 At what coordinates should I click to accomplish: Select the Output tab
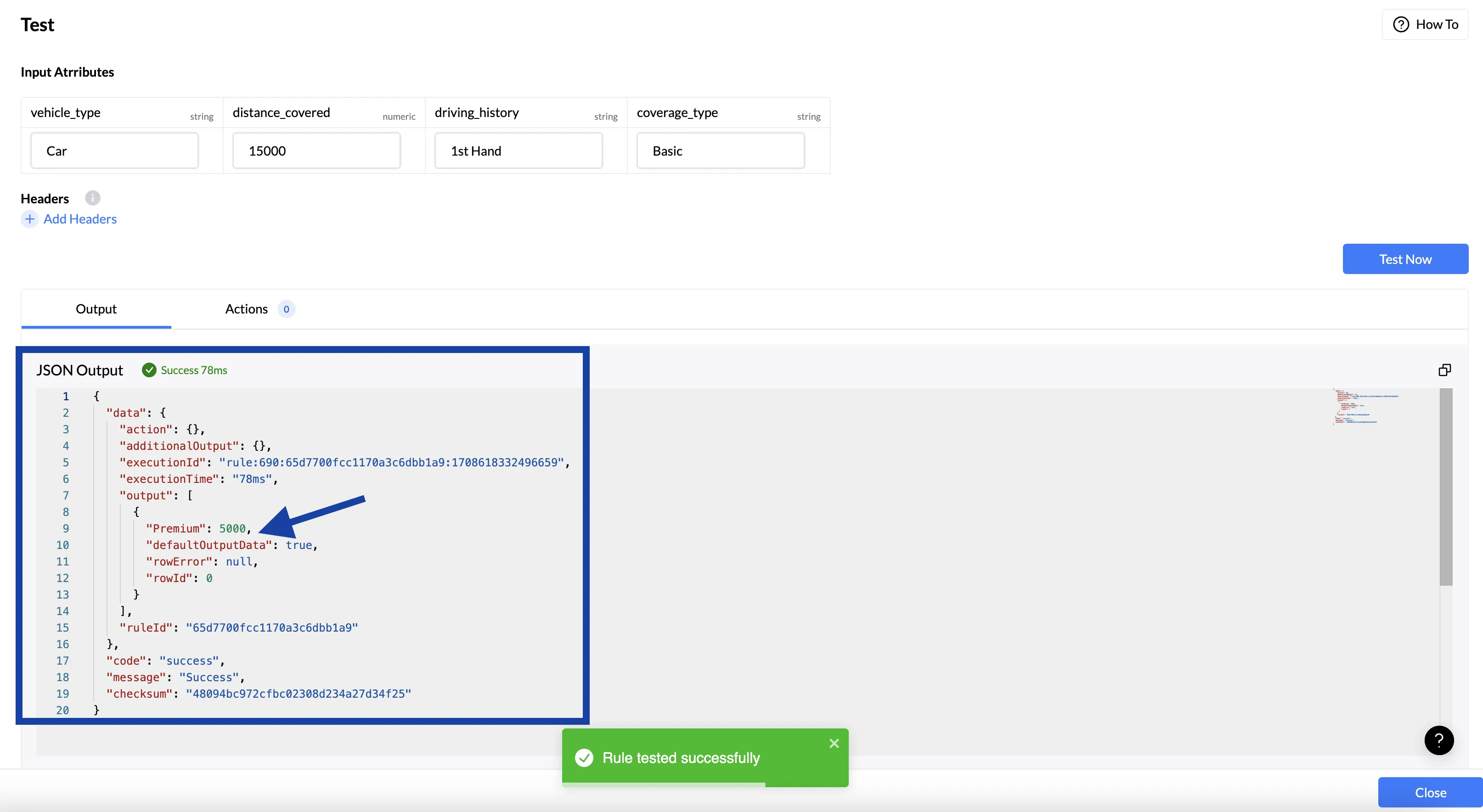(x=96, y=309)
